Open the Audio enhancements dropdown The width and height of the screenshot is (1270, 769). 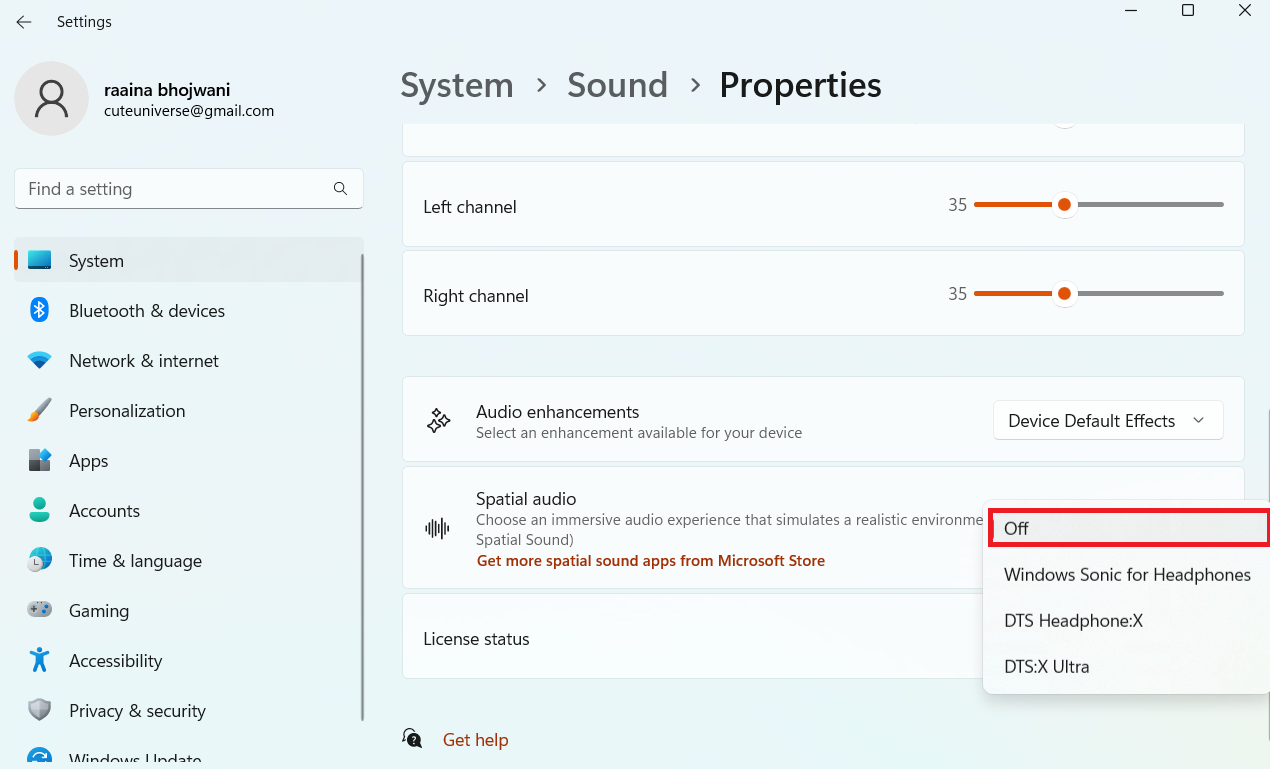click(x=1107, y=421)
